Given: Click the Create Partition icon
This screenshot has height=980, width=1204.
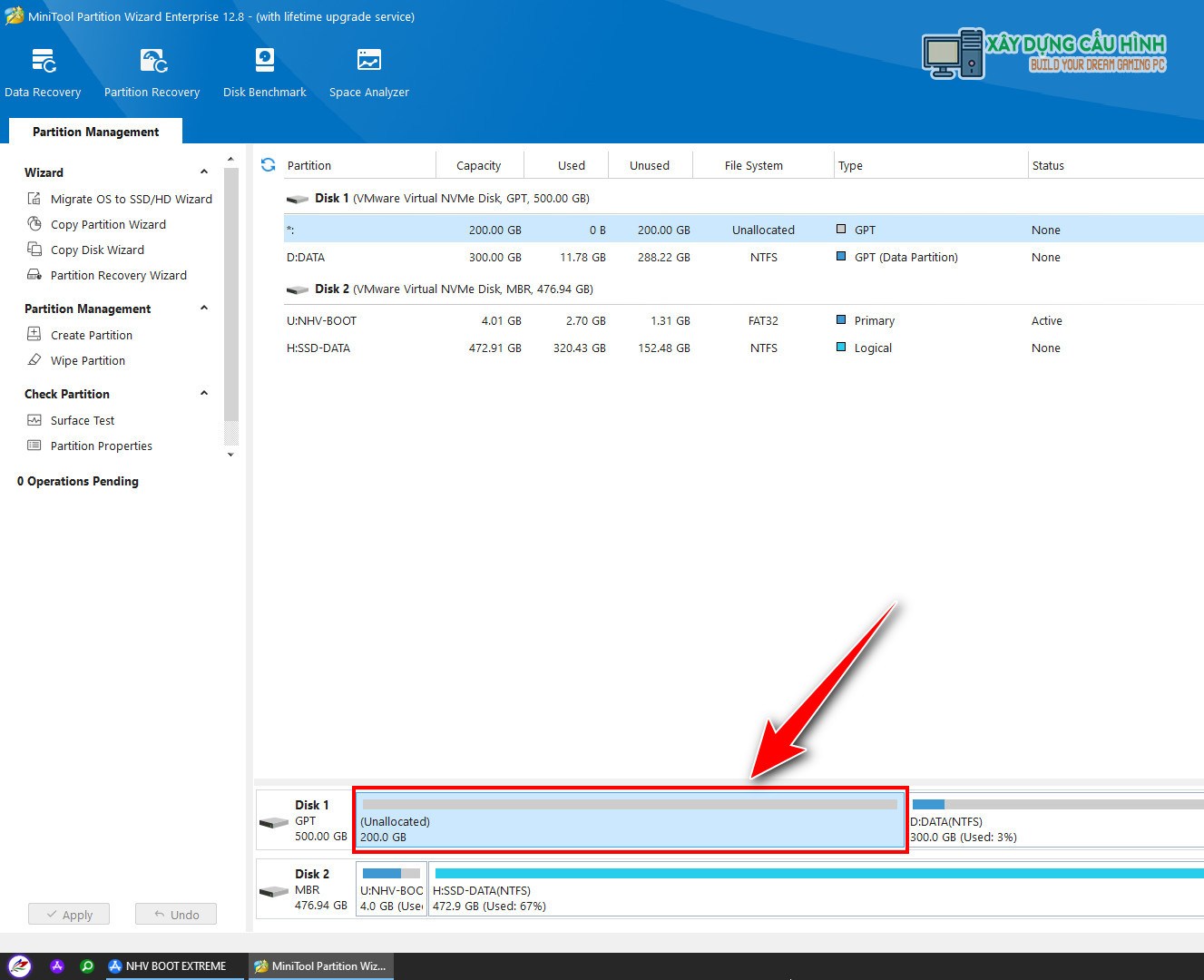Looking at the screenshot, I should point(34,334).
